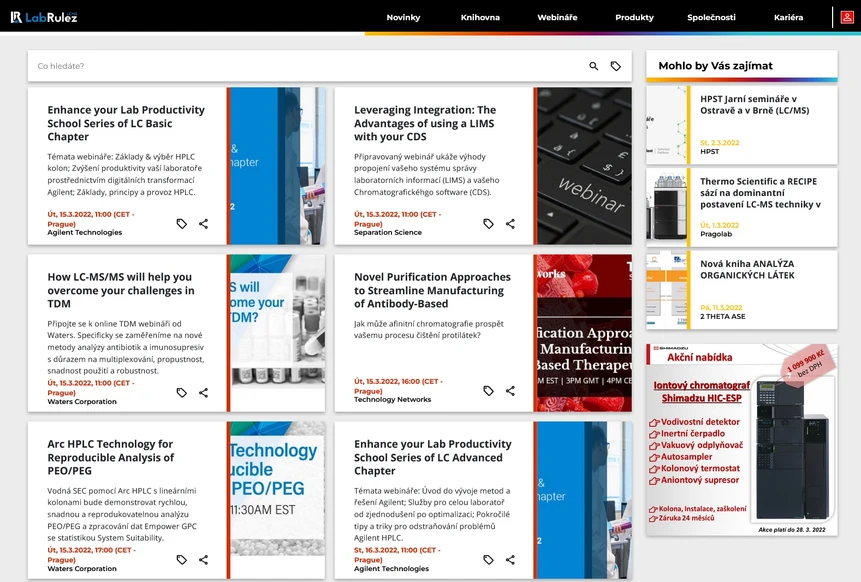
Task: Click tag icon on LIMS with CDS card
Action: tap(488, 223)
